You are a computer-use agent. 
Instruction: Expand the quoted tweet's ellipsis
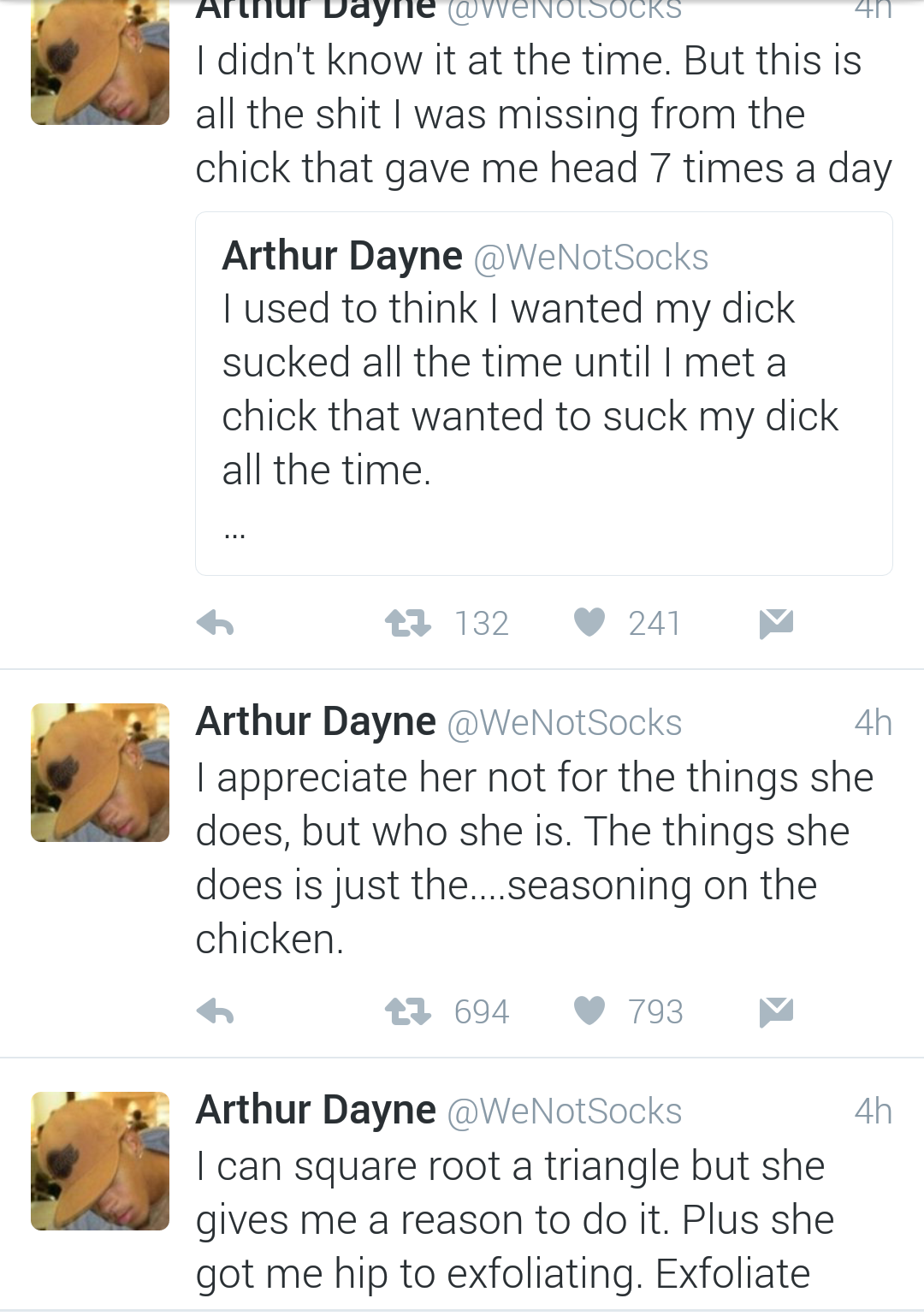(x=234, y=536)
